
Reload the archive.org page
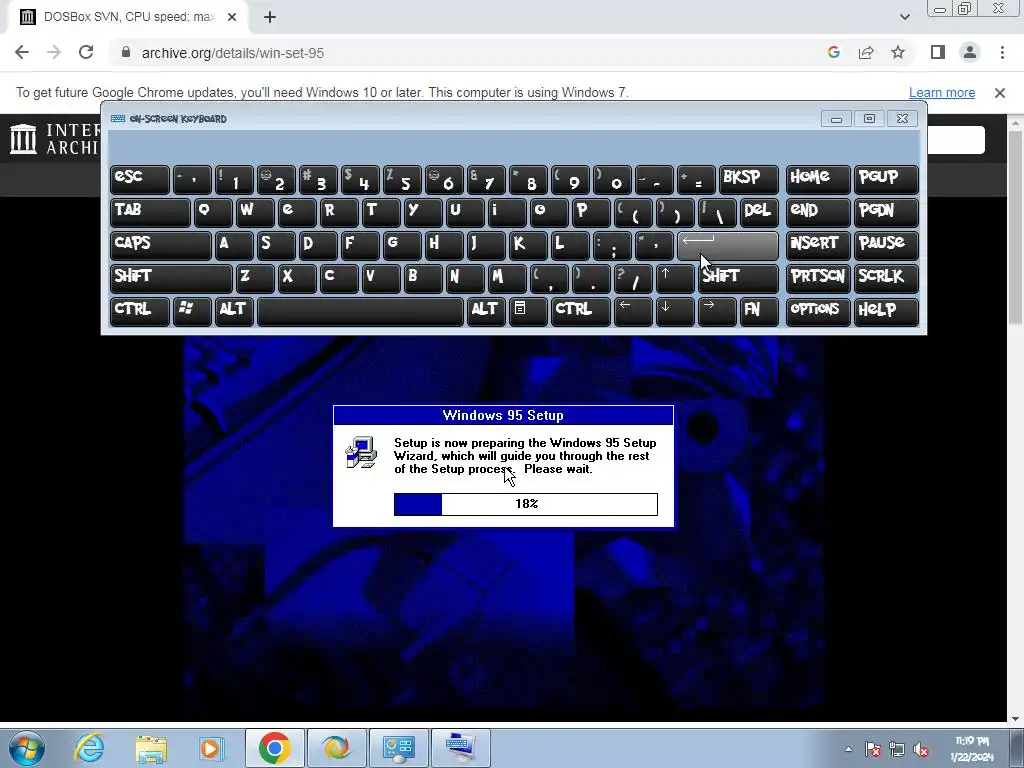[86, 52]
